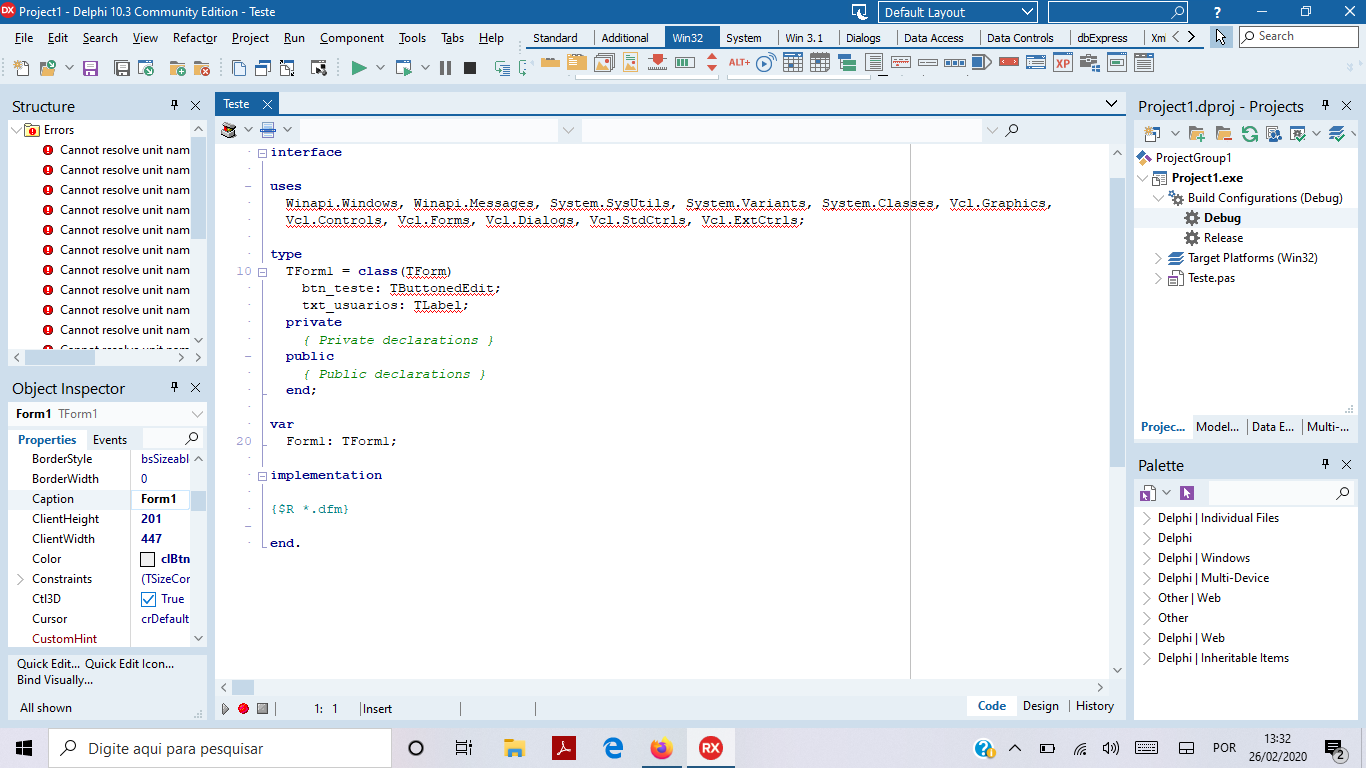Collapse the Build Configurations node
Image resolution: width=1366 pixels, height=768 pixels.
pos(1160,198)
